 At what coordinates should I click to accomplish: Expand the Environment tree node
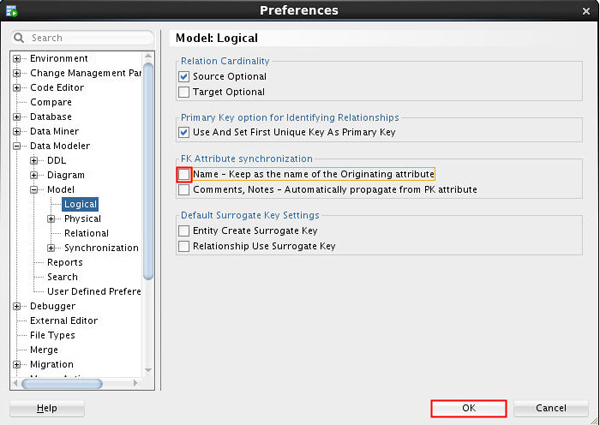(x=17, y=59)
